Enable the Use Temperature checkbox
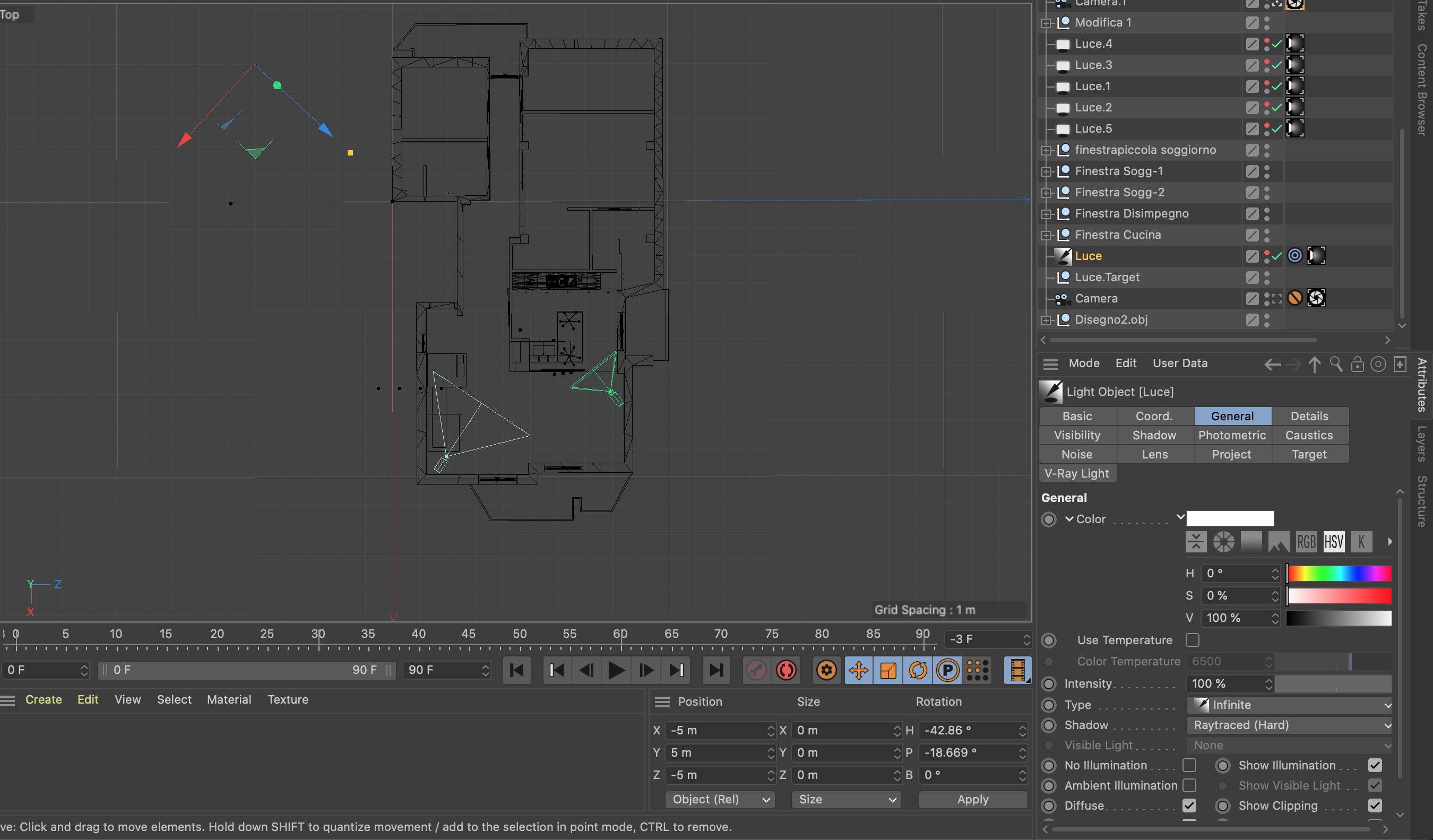This screenshot has height=840, width=1433. [x=1192, y=640]
